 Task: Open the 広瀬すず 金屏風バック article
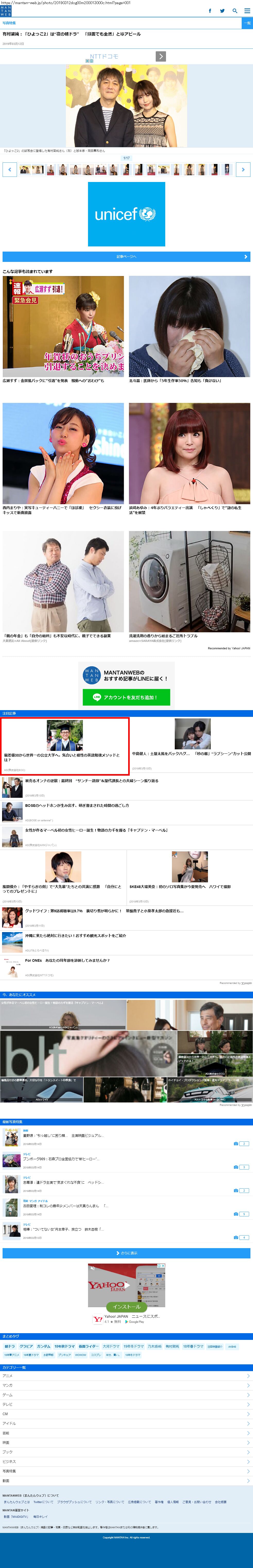(x=63, y=329)
